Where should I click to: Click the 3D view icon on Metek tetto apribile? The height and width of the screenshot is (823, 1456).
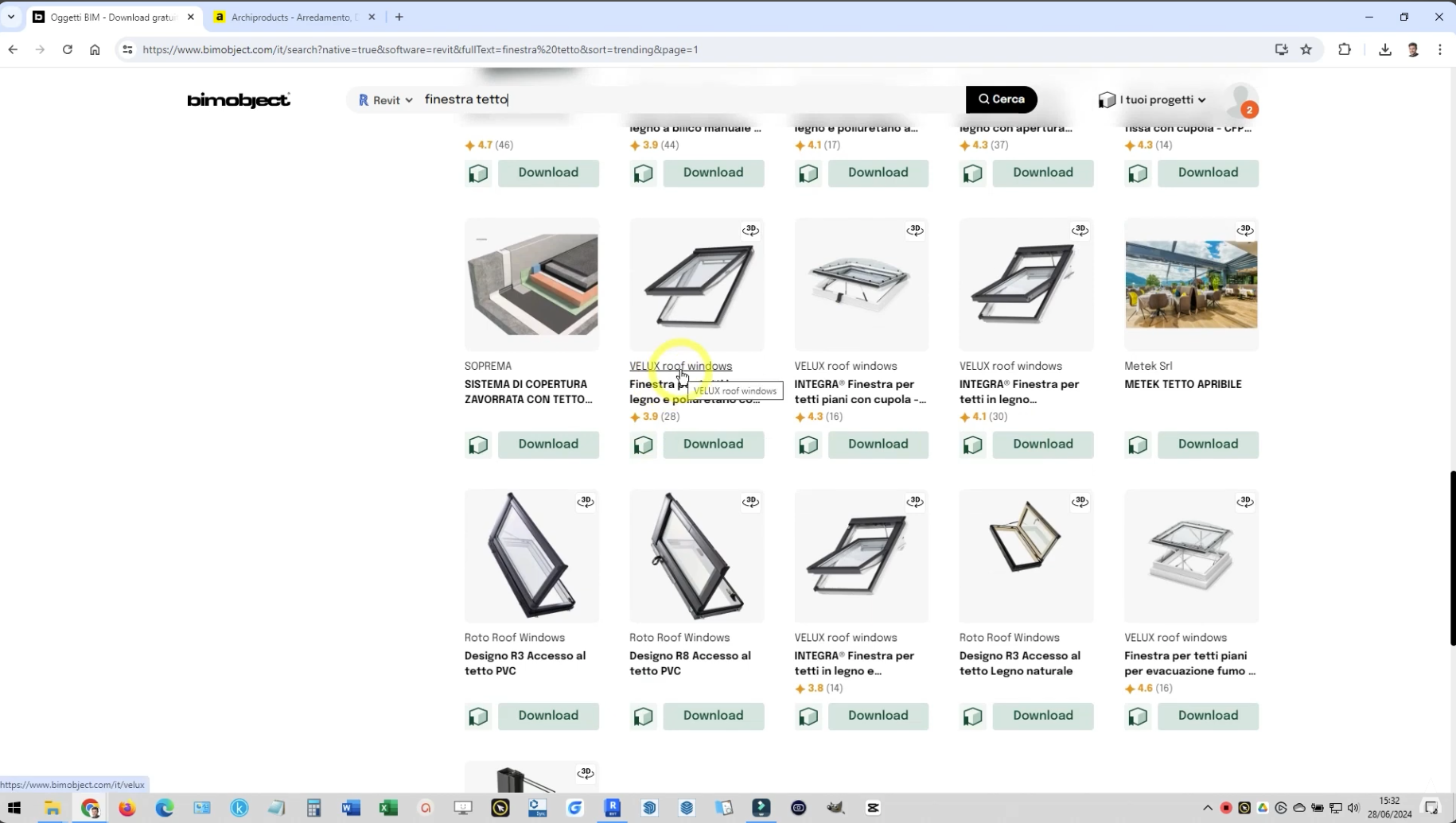tap(1244, 231)
